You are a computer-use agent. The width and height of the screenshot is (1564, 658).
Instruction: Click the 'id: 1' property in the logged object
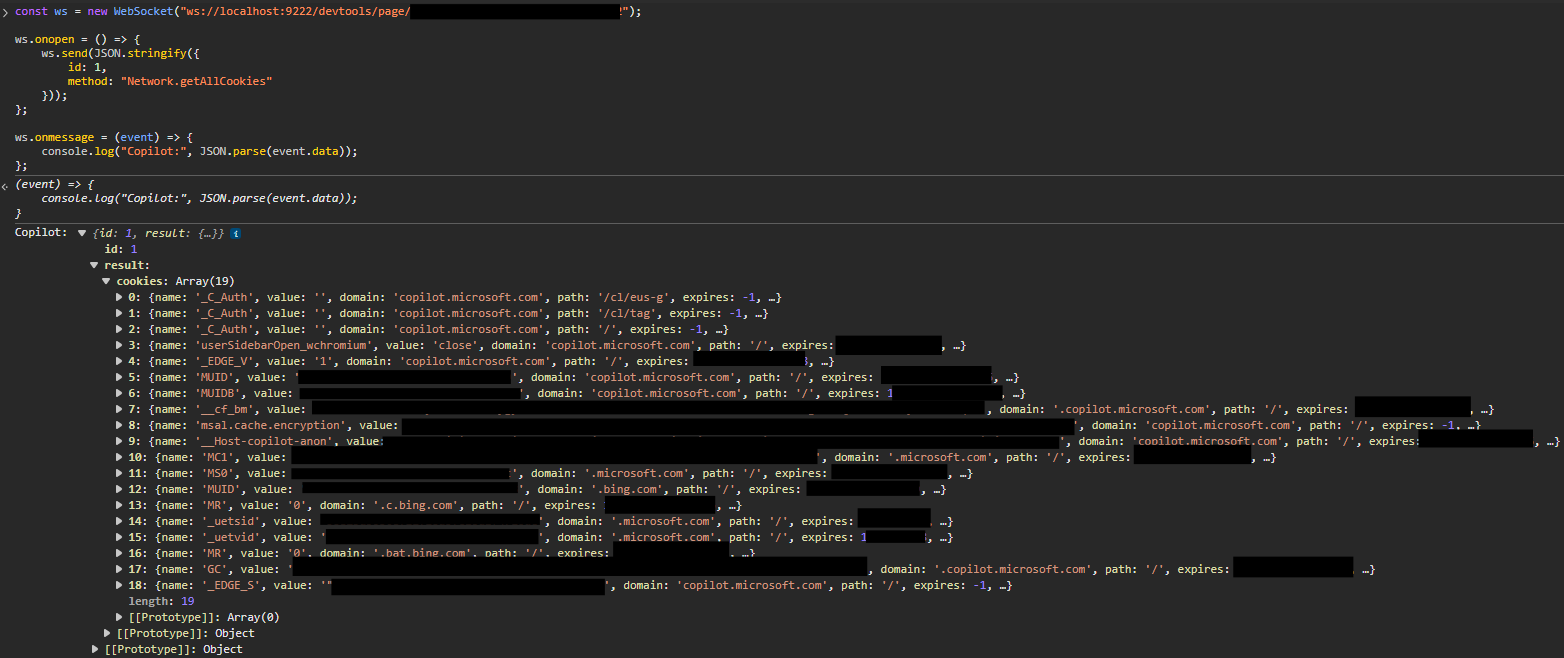121,249
